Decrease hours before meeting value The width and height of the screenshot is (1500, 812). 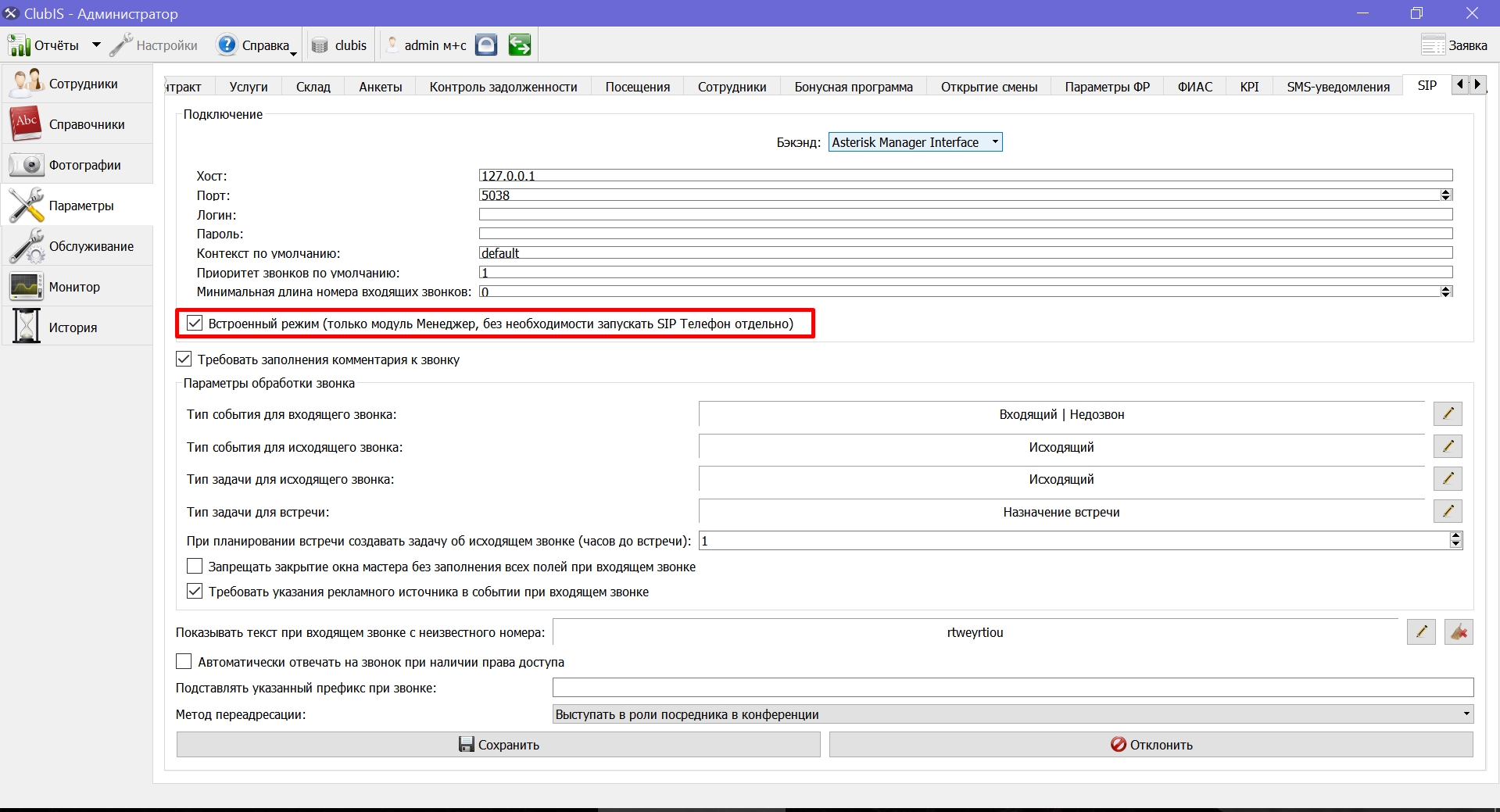pos(1455,544)
